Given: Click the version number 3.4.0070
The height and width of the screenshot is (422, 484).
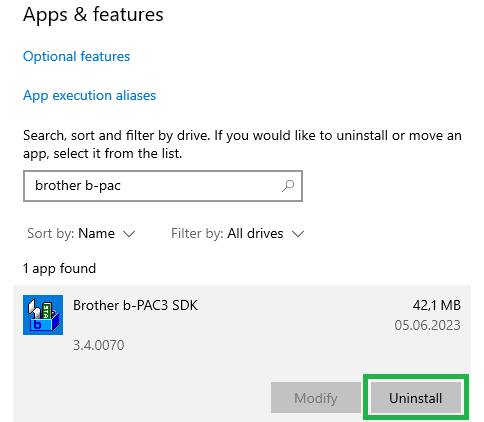Looking at the screenshot, I should click(99, 345).
